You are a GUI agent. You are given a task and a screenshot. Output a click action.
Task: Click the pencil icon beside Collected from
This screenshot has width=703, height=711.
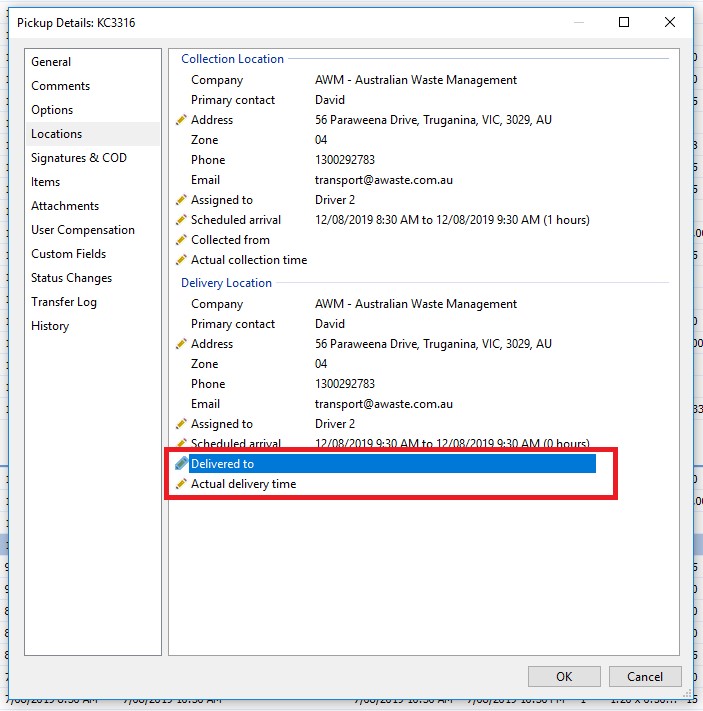click(181, 240)
